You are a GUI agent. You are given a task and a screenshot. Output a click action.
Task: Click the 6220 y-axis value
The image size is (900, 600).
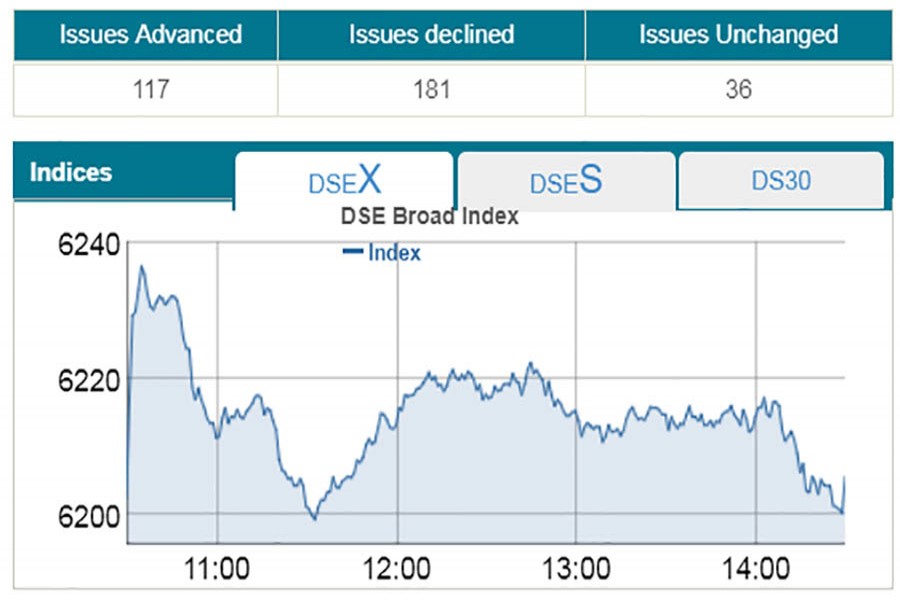90,380
